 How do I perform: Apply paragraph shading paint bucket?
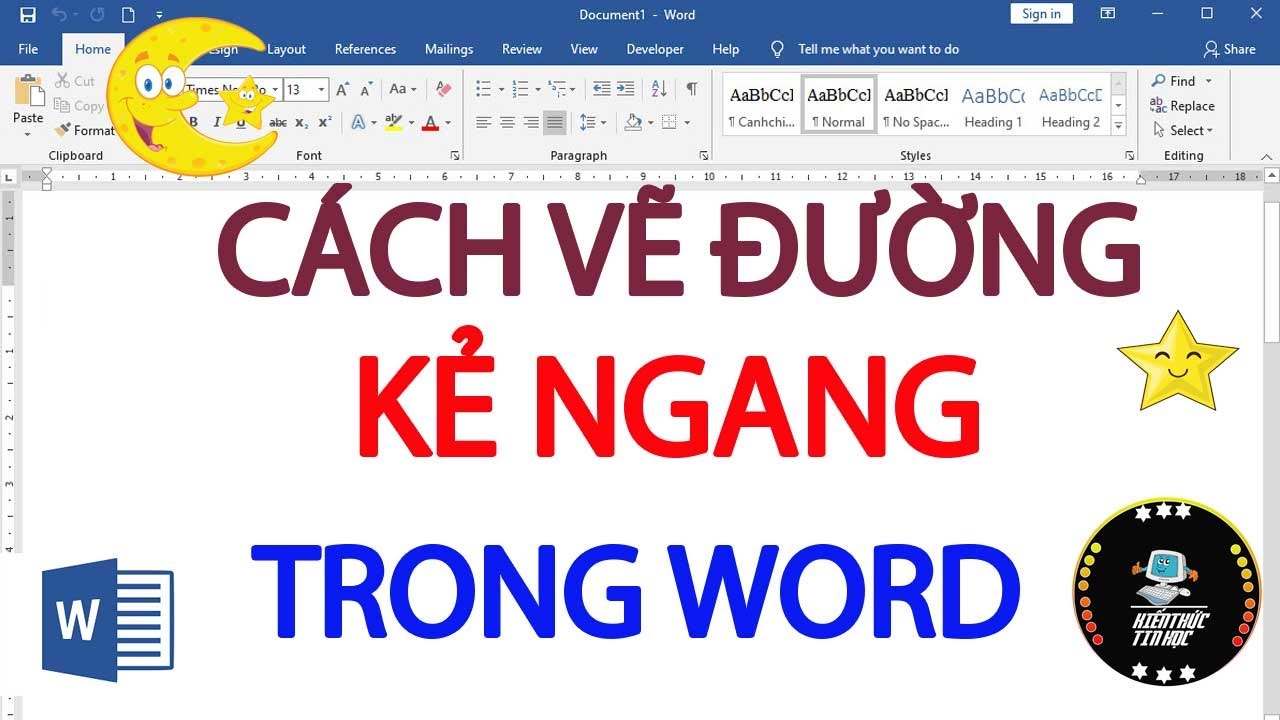pos(632,122)
